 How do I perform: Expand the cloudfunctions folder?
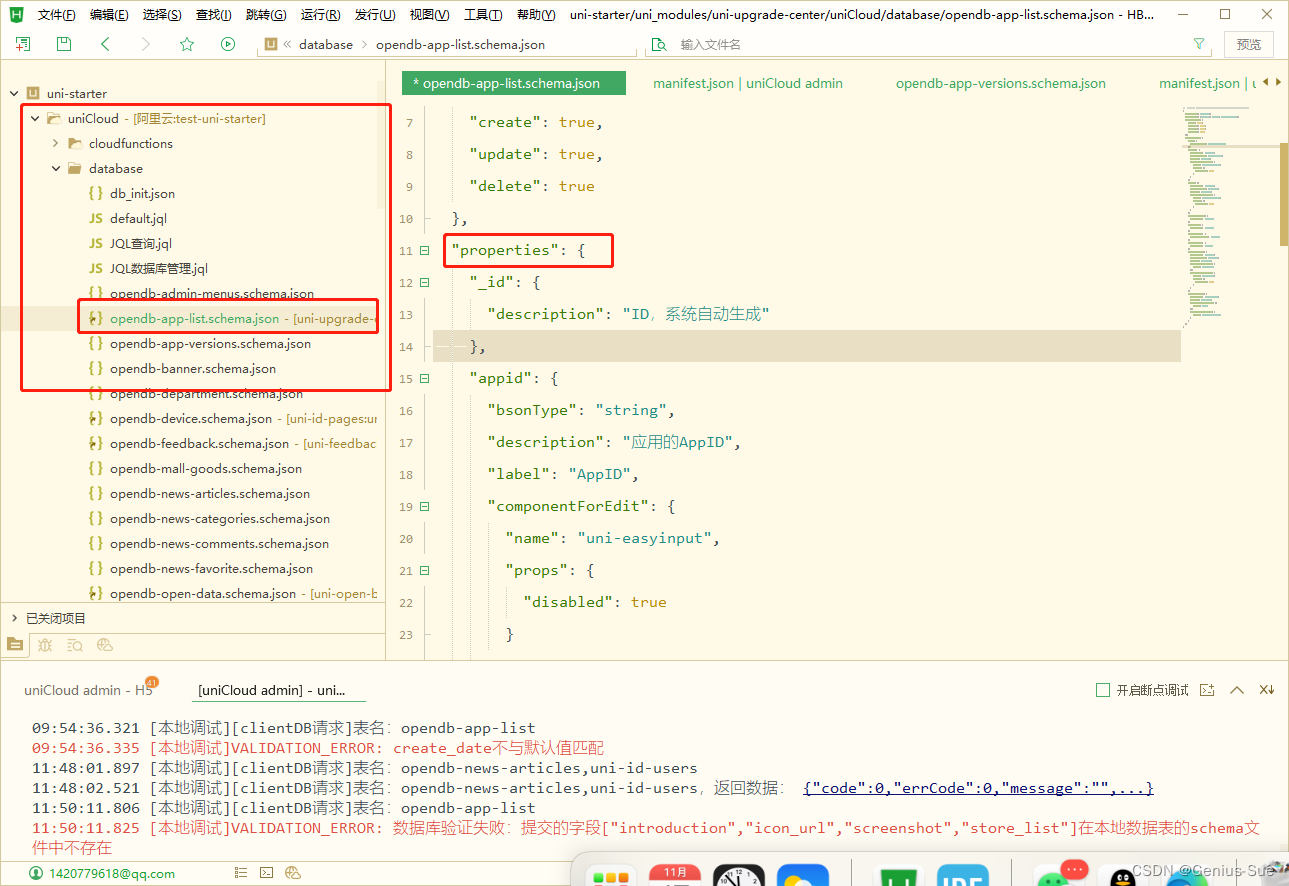56,143
